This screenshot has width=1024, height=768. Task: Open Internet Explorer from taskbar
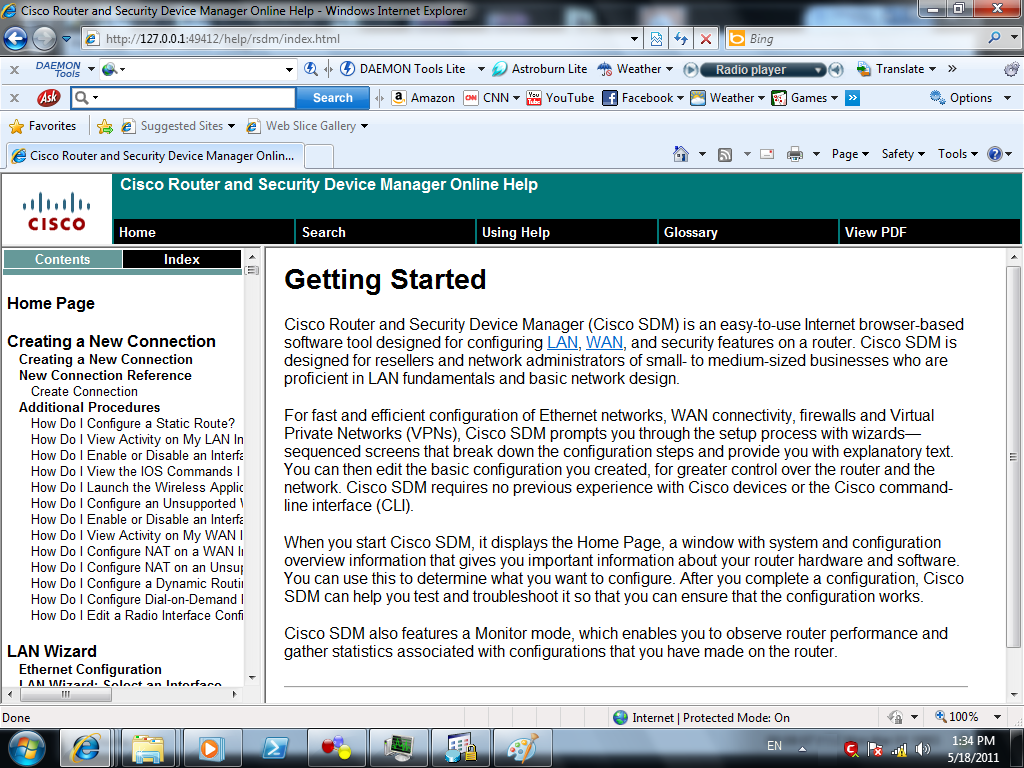85,748
